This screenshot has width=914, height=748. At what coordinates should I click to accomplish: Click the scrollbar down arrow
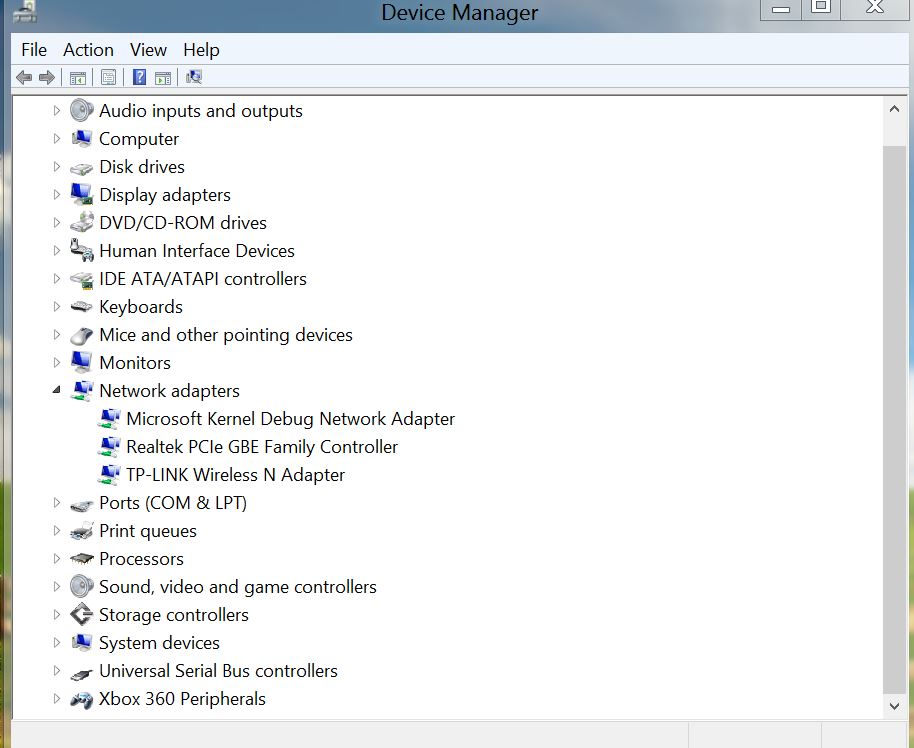point(894,705)
